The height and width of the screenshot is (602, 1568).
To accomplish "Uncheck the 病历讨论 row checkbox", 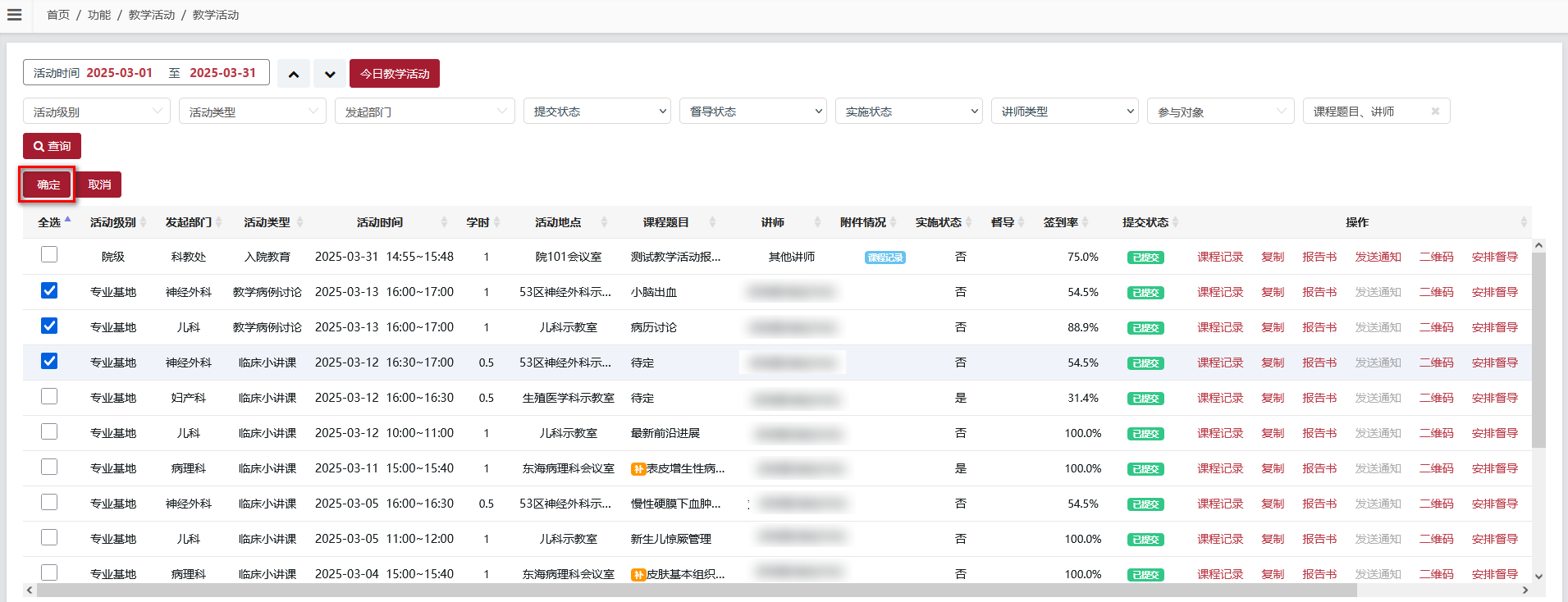I will tap(49, 326).
